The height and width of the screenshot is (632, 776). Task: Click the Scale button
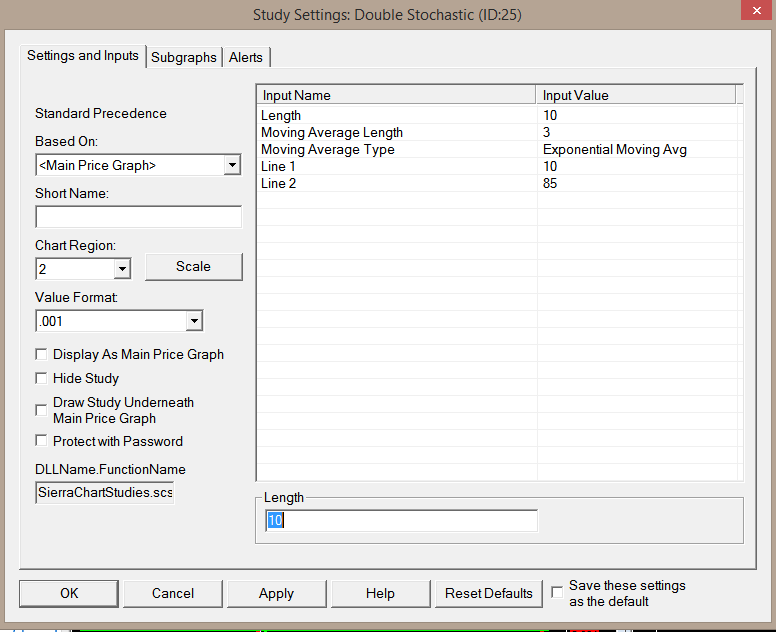tap(194, 267)
